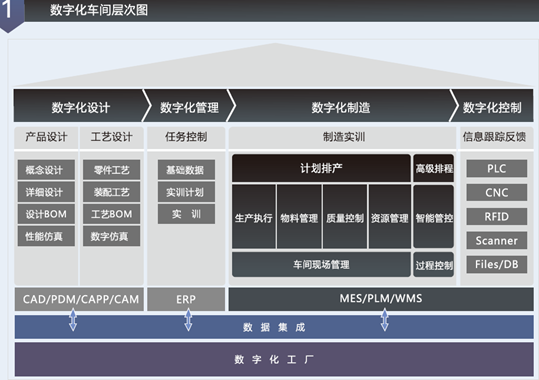Click the 概念设计 box
The width and height of the screenshot is (539, 380).
(x=46, y=170)
